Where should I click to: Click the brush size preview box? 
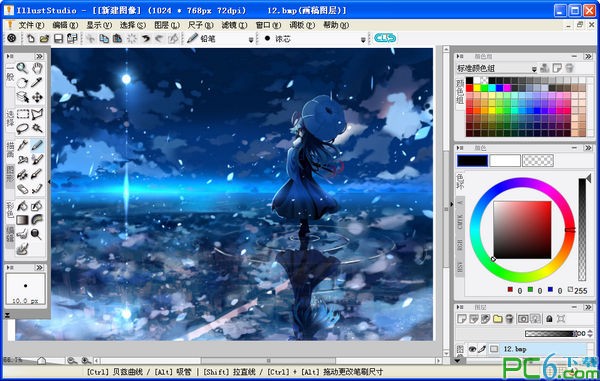(x=25, y=289)
